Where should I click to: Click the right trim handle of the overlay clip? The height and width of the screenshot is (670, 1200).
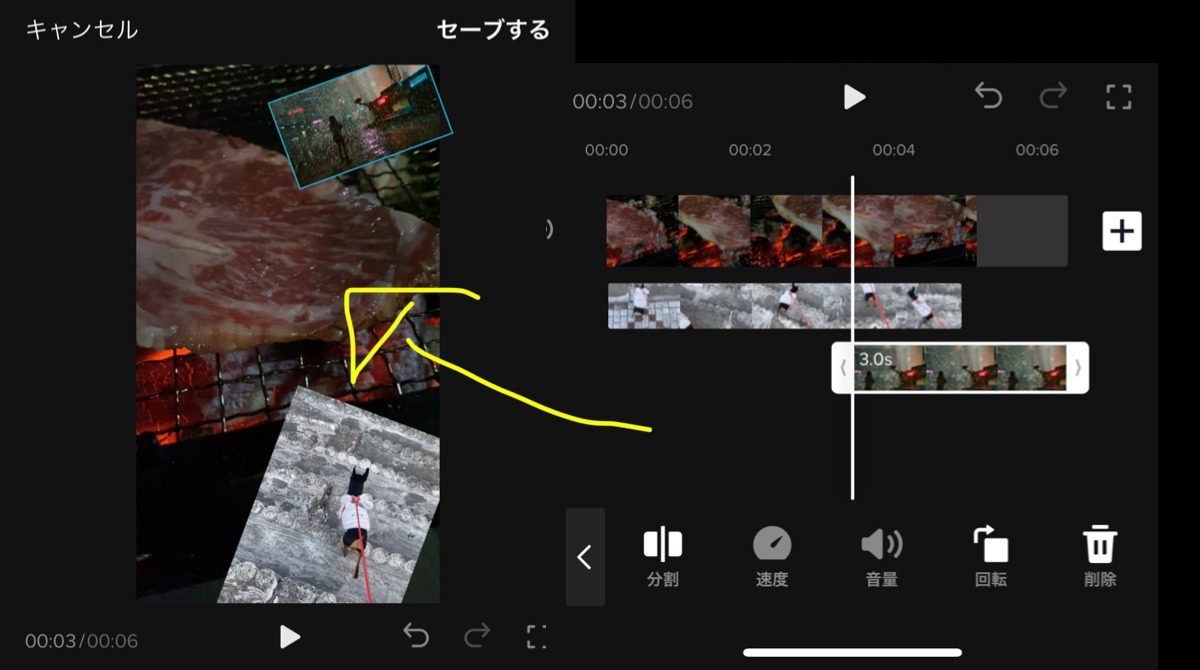click(1076, 368)
